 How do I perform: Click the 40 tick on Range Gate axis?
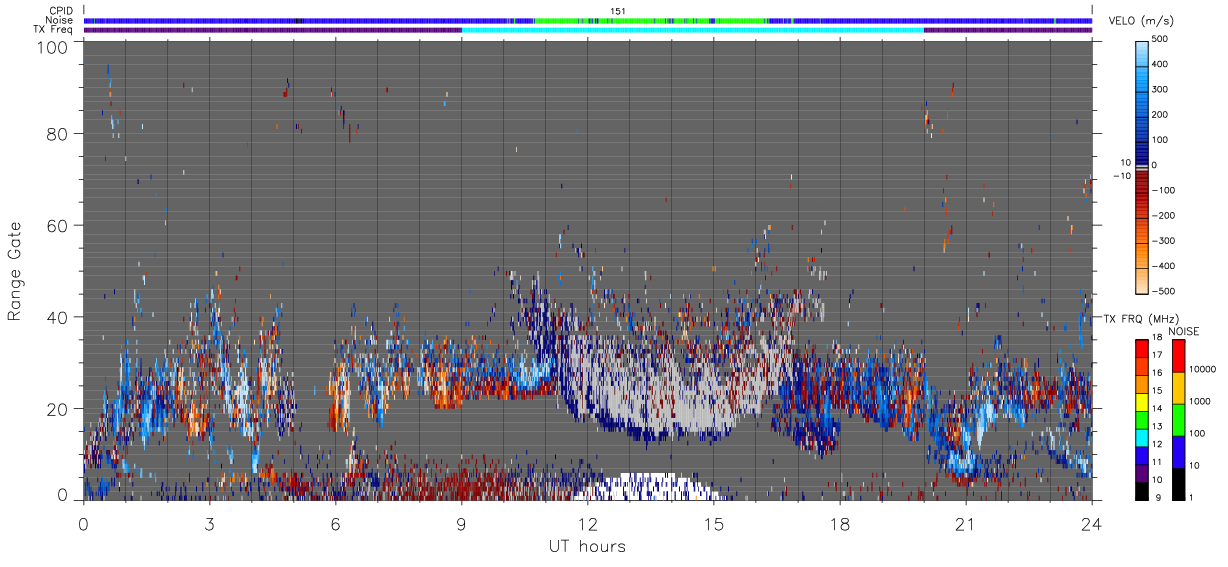59,317
